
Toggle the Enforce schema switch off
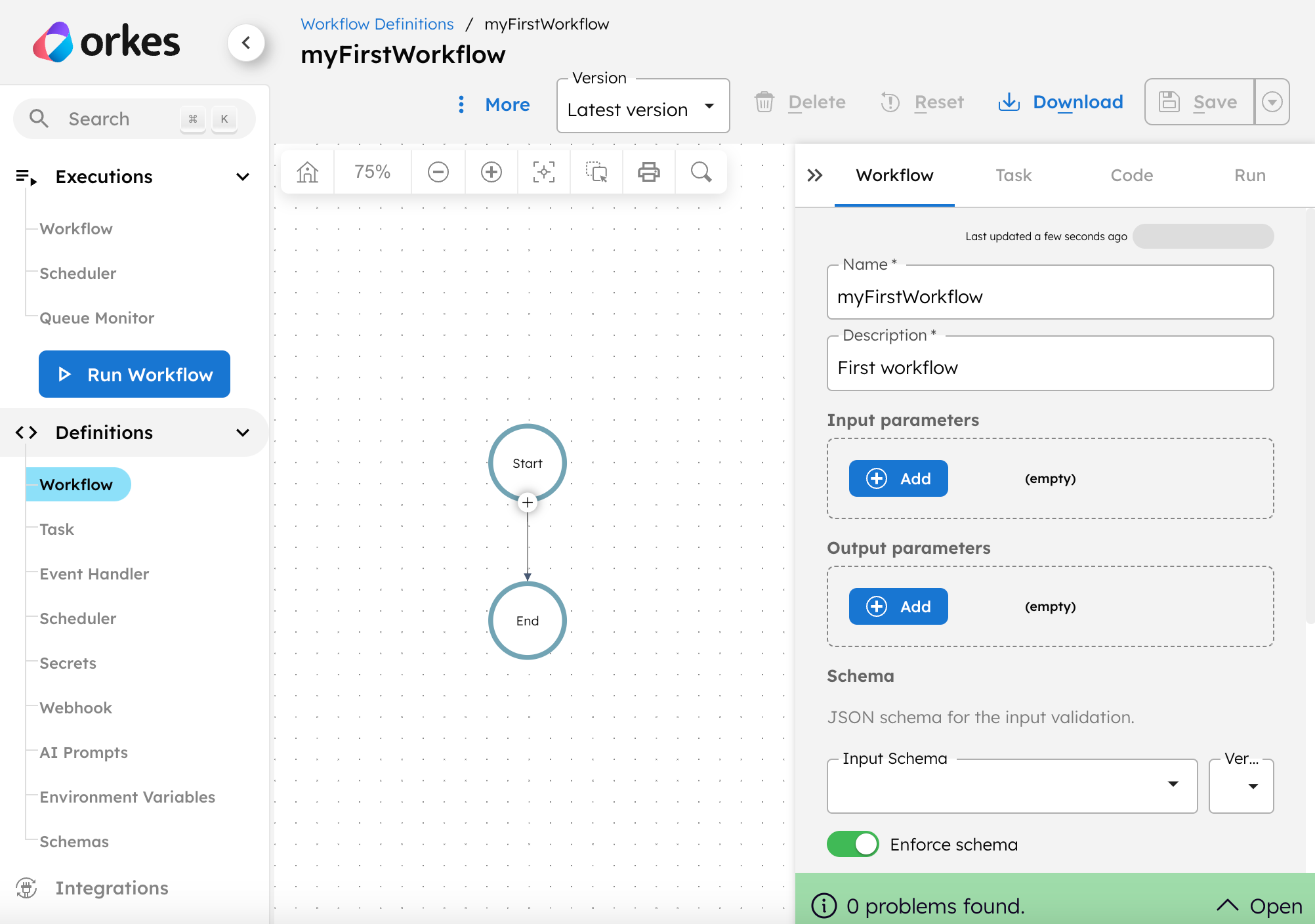[852, 844]
